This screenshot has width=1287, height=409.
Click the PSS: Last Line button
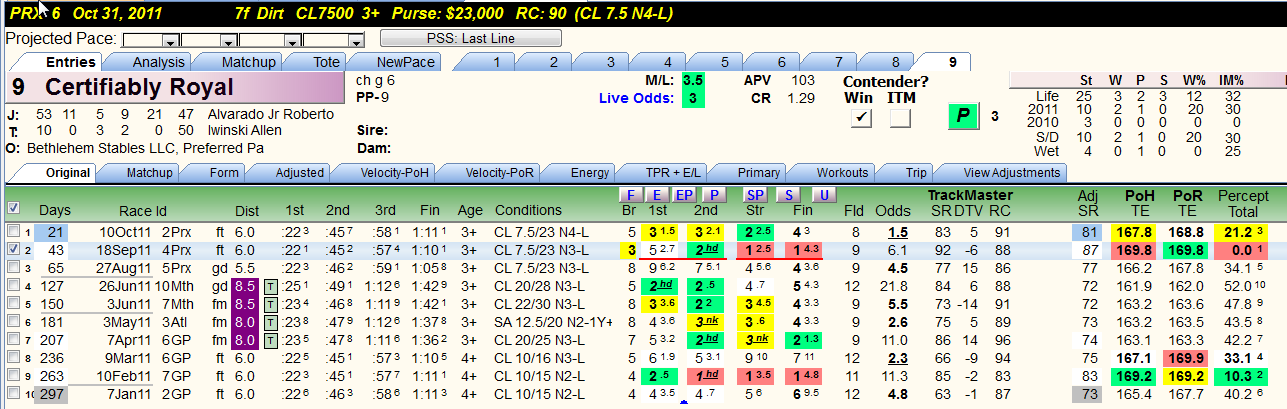(470, 38)
